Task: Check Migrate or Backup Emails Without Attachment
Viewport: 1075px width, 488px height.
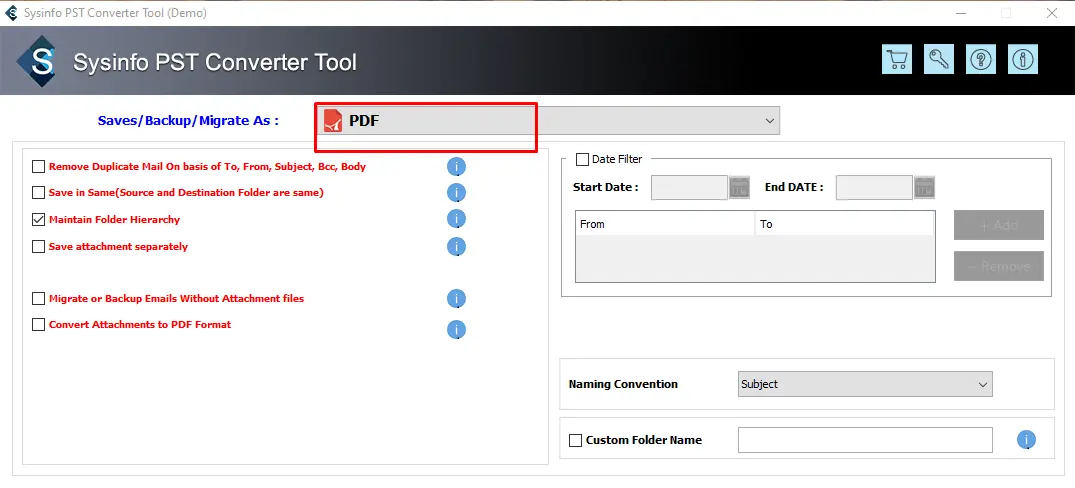Action: (x=38, y=299)
